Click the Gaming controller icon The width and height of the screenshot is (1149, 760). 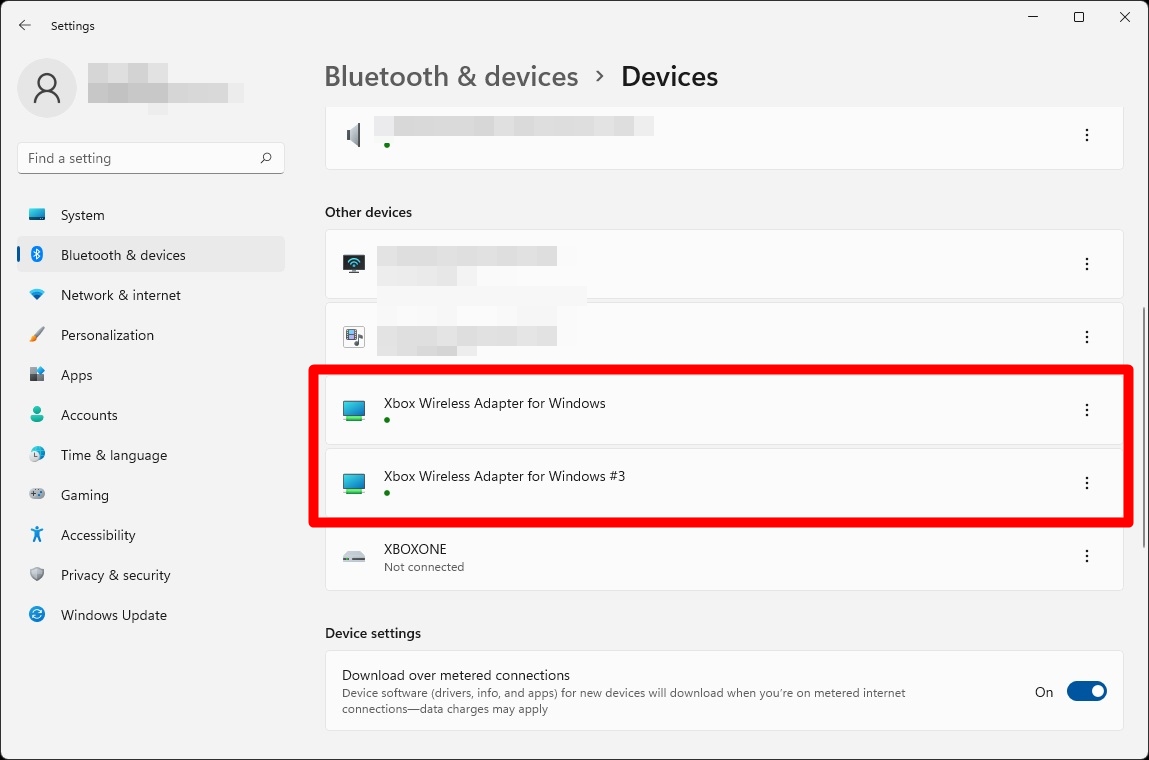pyautogui.click(x=37, y=493)
